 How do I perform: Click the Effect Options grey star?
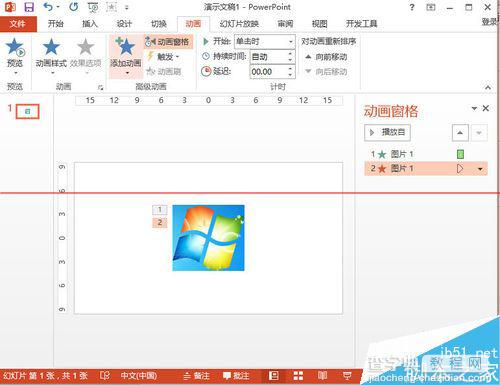coord(86,46)
